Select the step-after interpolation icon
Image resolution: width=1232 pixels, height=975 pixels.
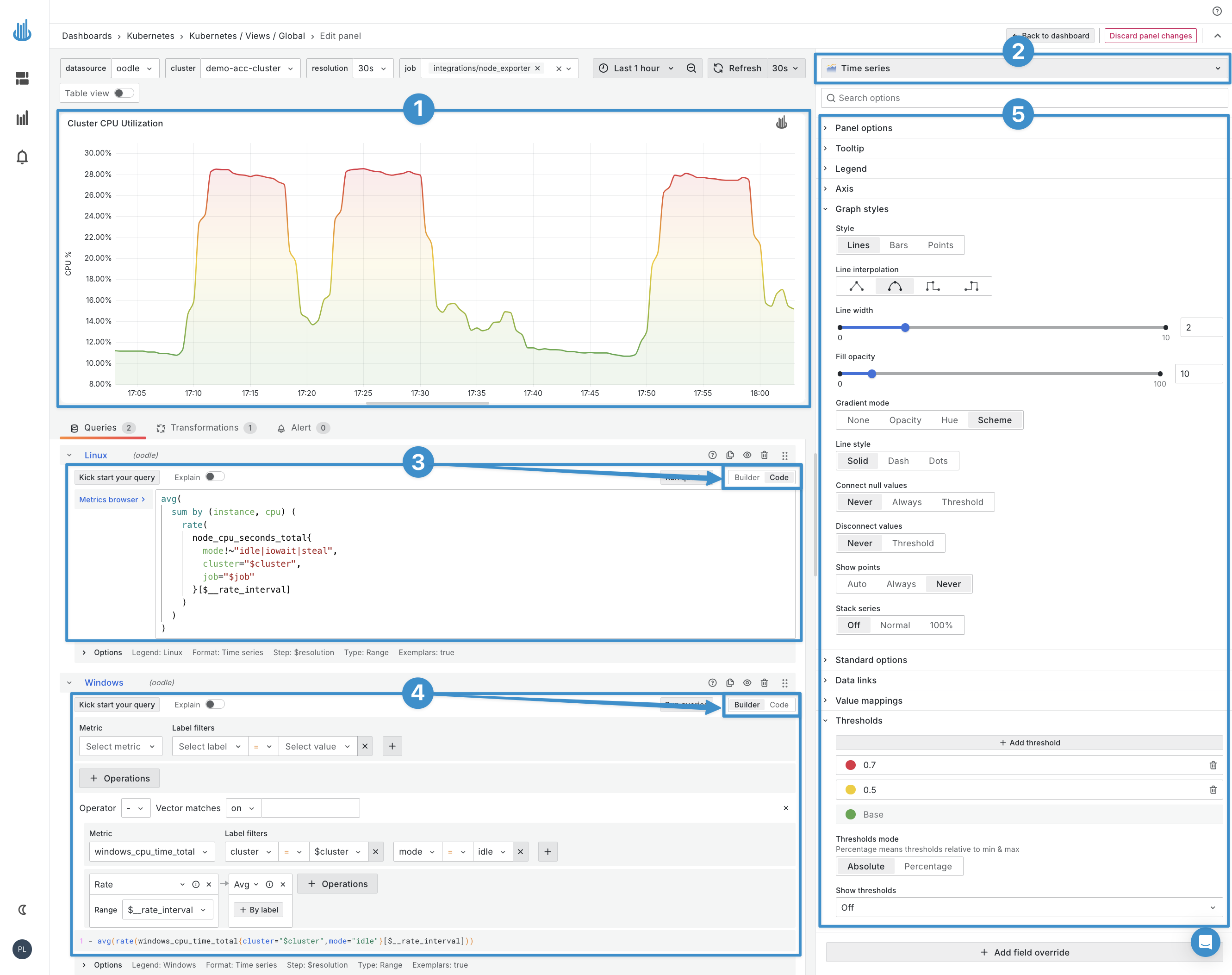[x=971, y=286]
